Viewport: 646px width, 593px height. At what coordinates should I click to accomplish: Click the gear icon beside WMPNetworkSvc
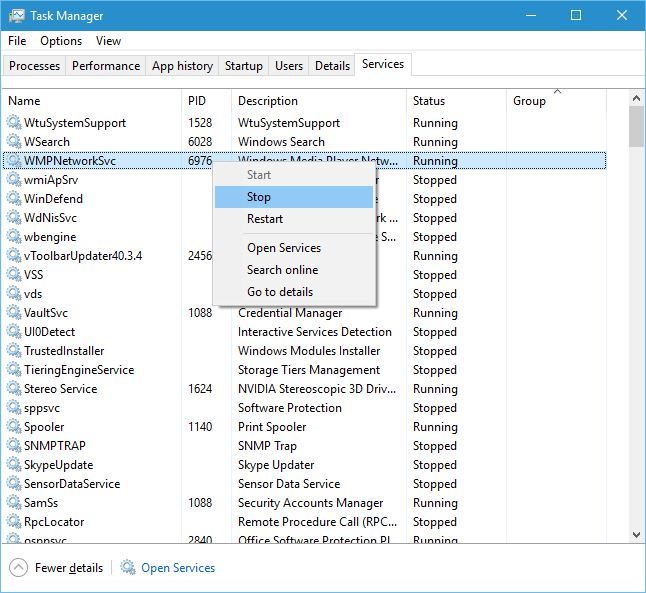pyautogui.click(x=14, y=160)
